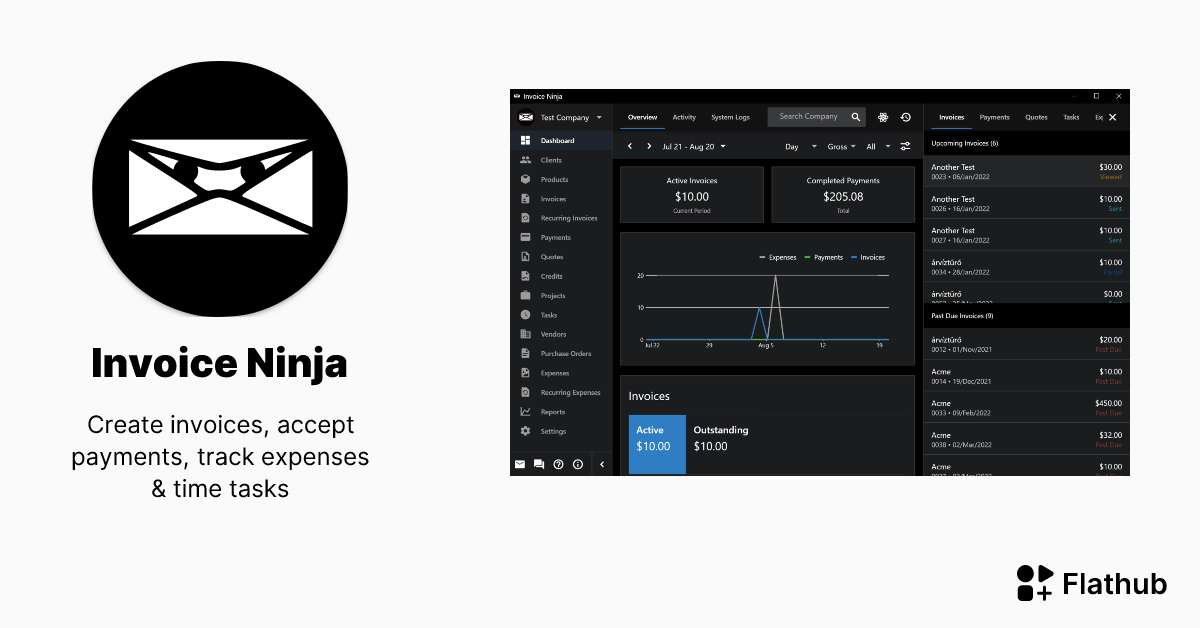Open the system health check icon
The width and height of the screenshot is (1200, 628).
pos(882,117)
